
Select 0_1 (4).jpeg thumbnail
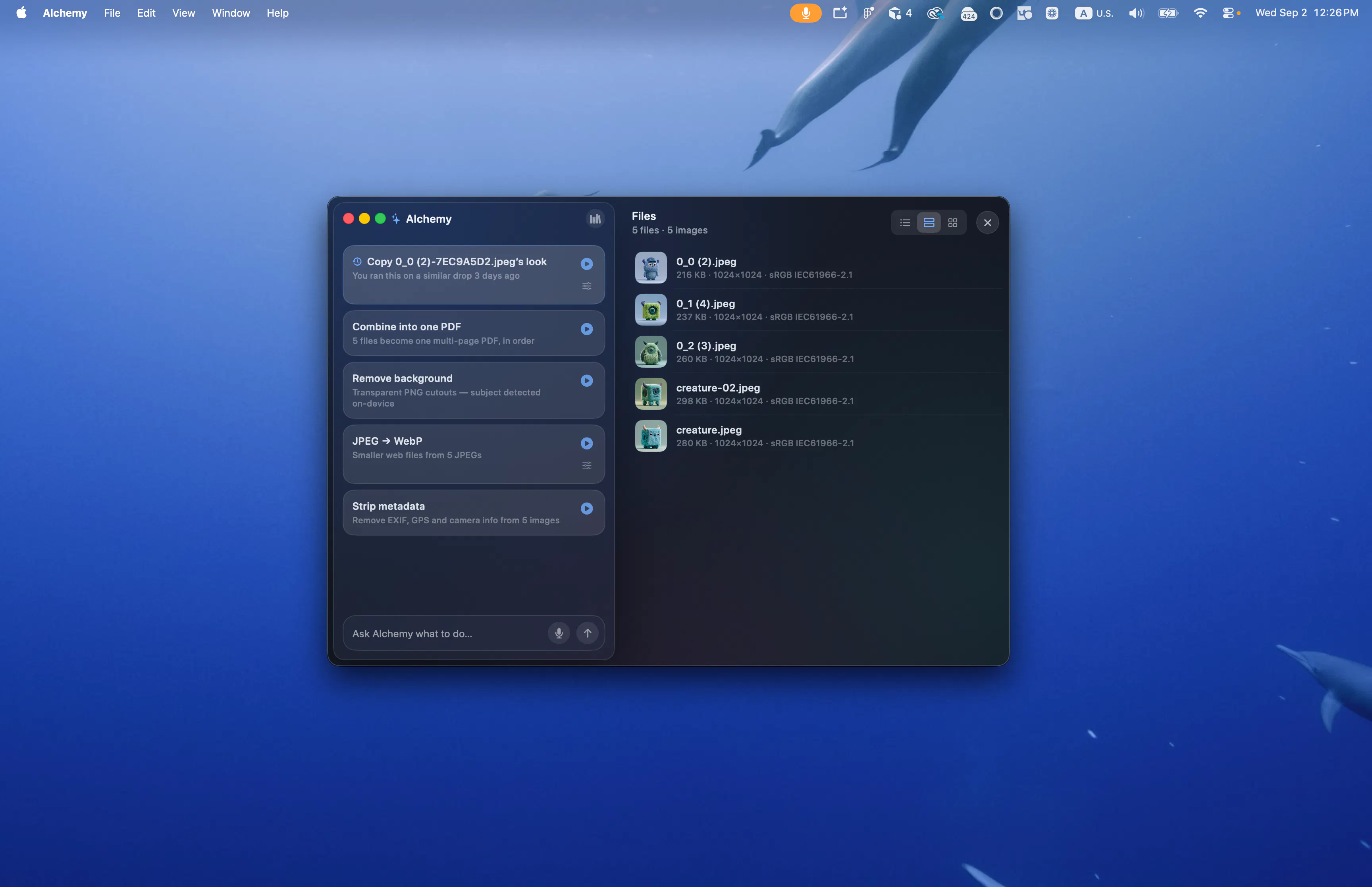(x=651, y=310)
